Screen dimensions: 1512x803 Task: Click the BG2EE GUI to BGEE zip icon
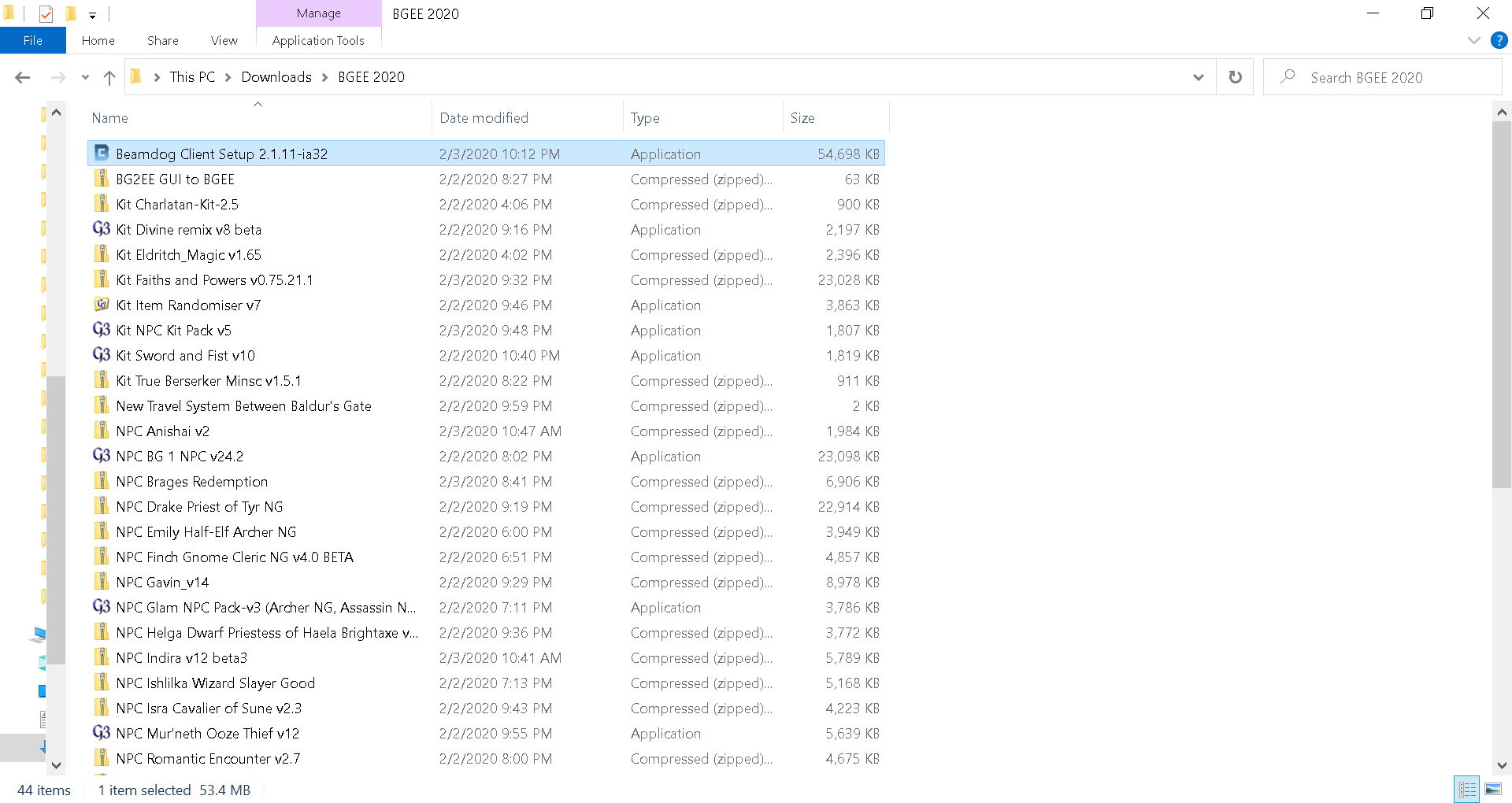(102, 179)
